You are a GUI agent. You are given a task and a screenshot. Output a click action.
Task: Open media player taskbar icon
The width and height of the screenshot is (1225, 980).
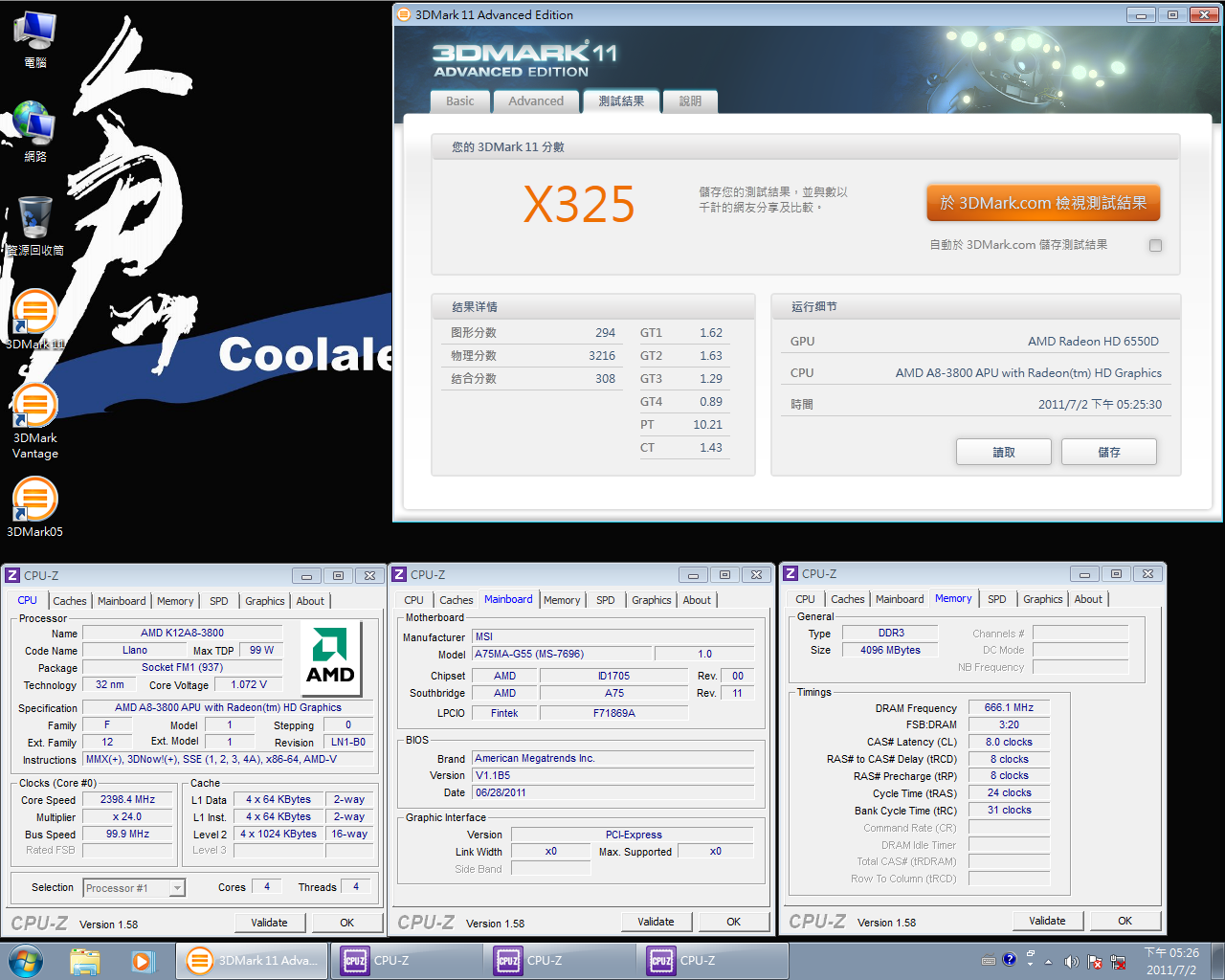coord(143,960)
